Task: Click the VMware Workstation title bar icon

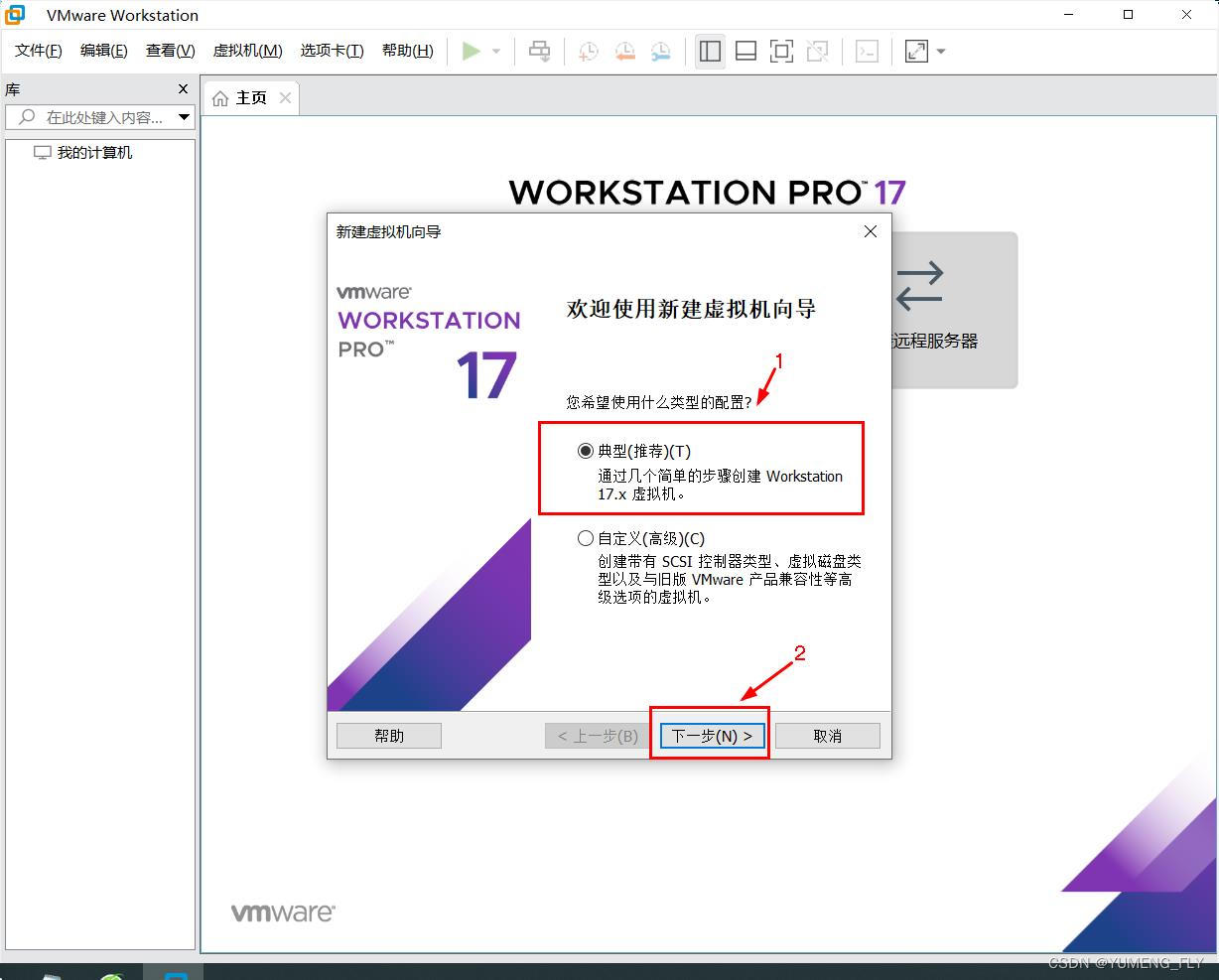Action: point(15,15)
